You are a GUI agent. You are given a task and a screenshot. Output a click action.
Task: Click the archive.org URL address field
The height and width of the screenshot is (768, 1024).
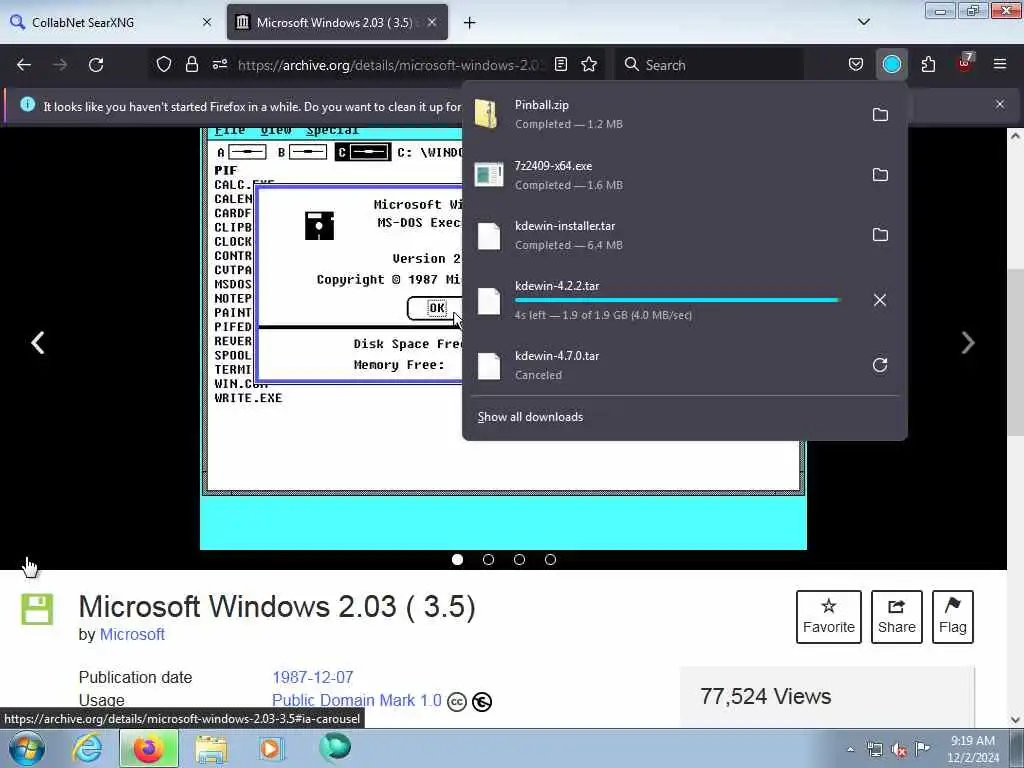pos(389,65)
